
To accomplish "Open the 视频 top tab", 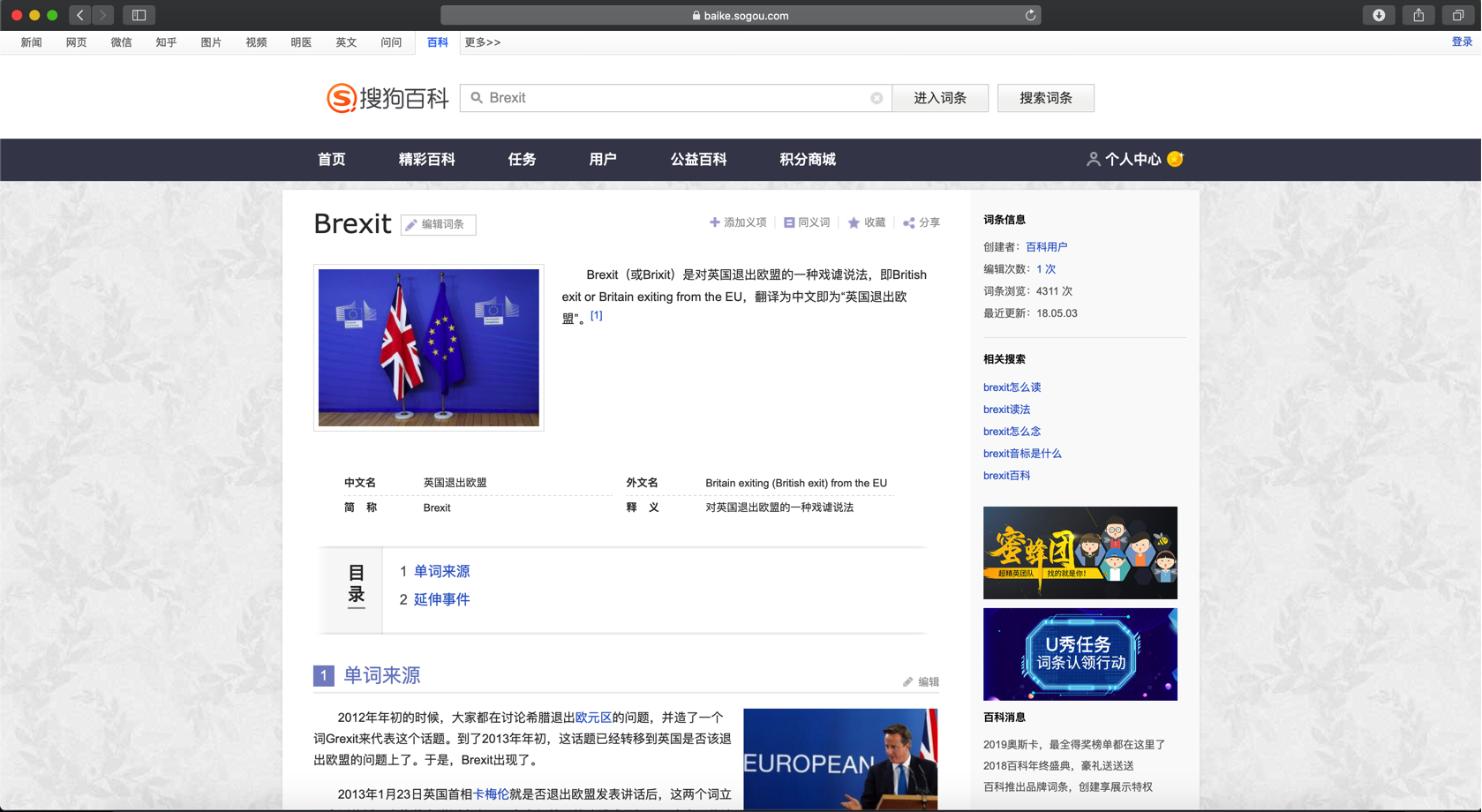I will [257, 42].
